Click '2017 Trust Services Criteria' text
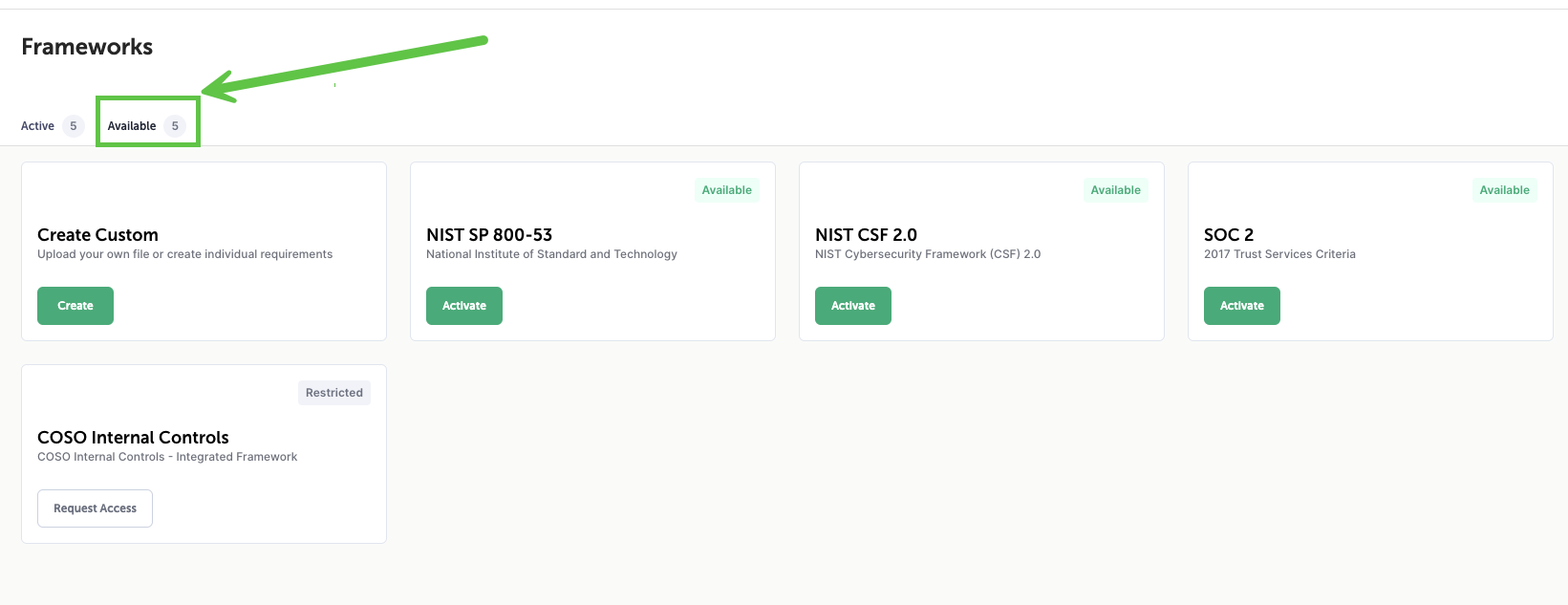Image resolution: width=1568 pixels, height=605 pixels. (1279, 254)
